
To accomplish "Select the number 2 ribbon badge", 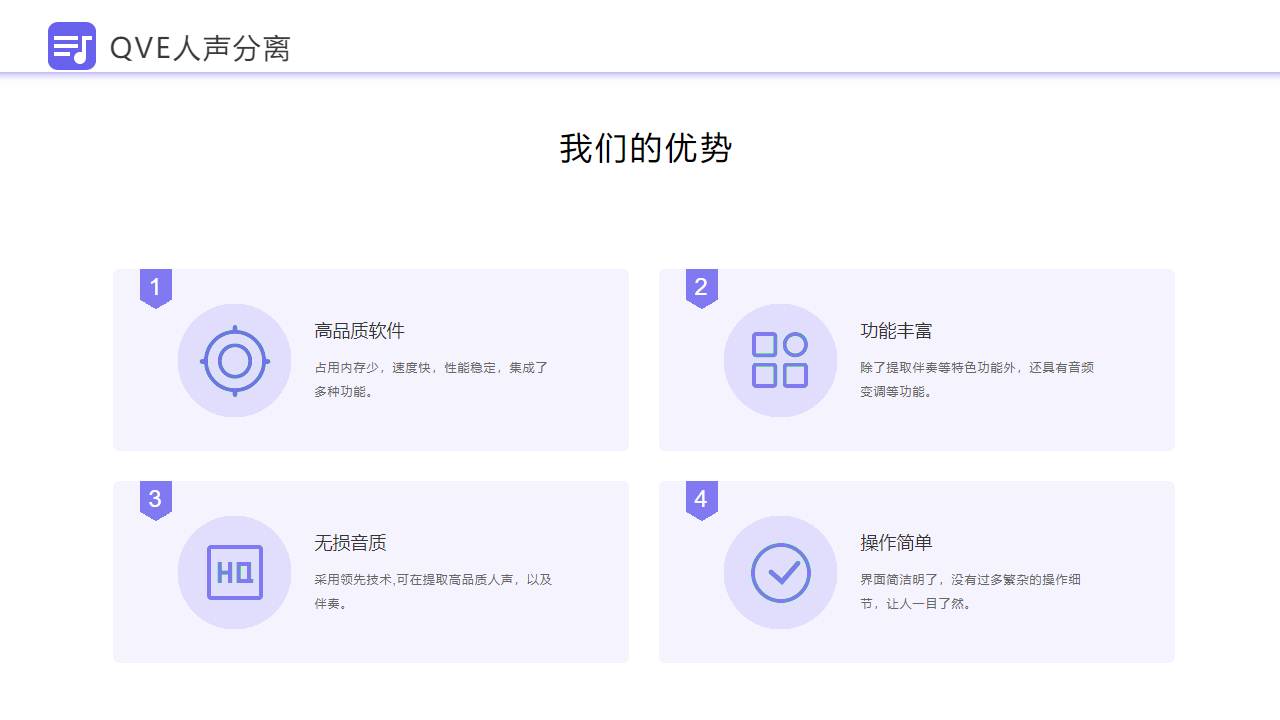I will click(701, 287).
